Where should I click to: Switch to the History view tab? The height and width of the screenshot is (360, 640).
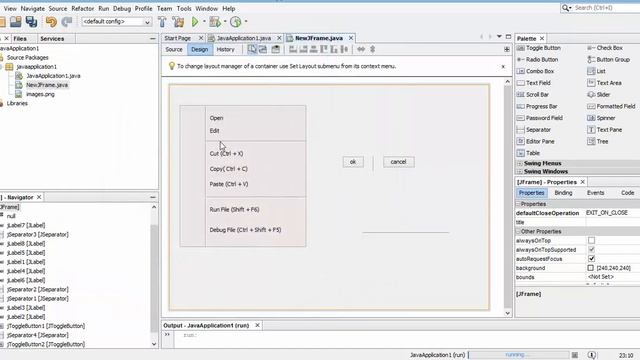tap(225, 49)
